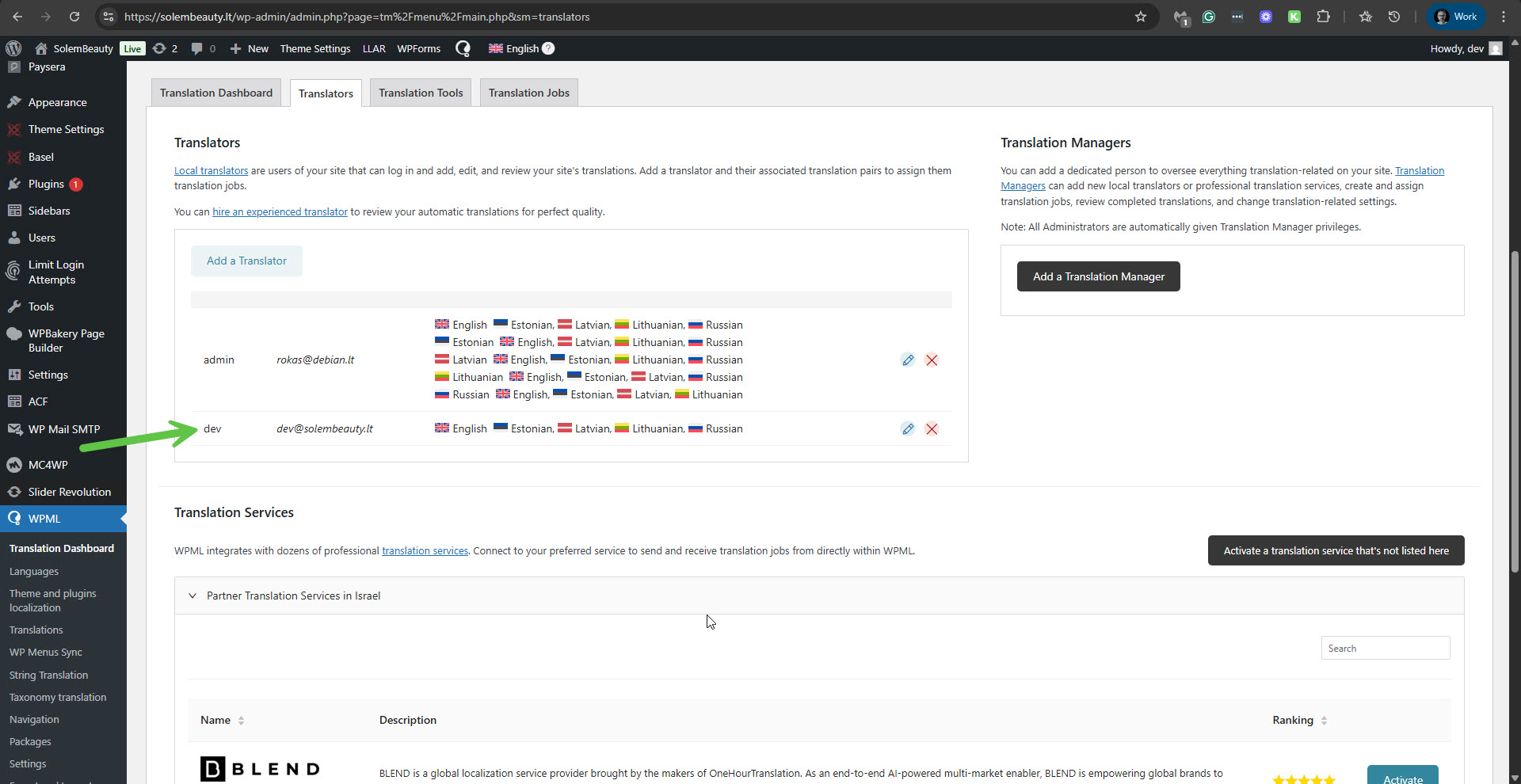Open the Howdy, dev account menu

click(x=1466, y=48)
